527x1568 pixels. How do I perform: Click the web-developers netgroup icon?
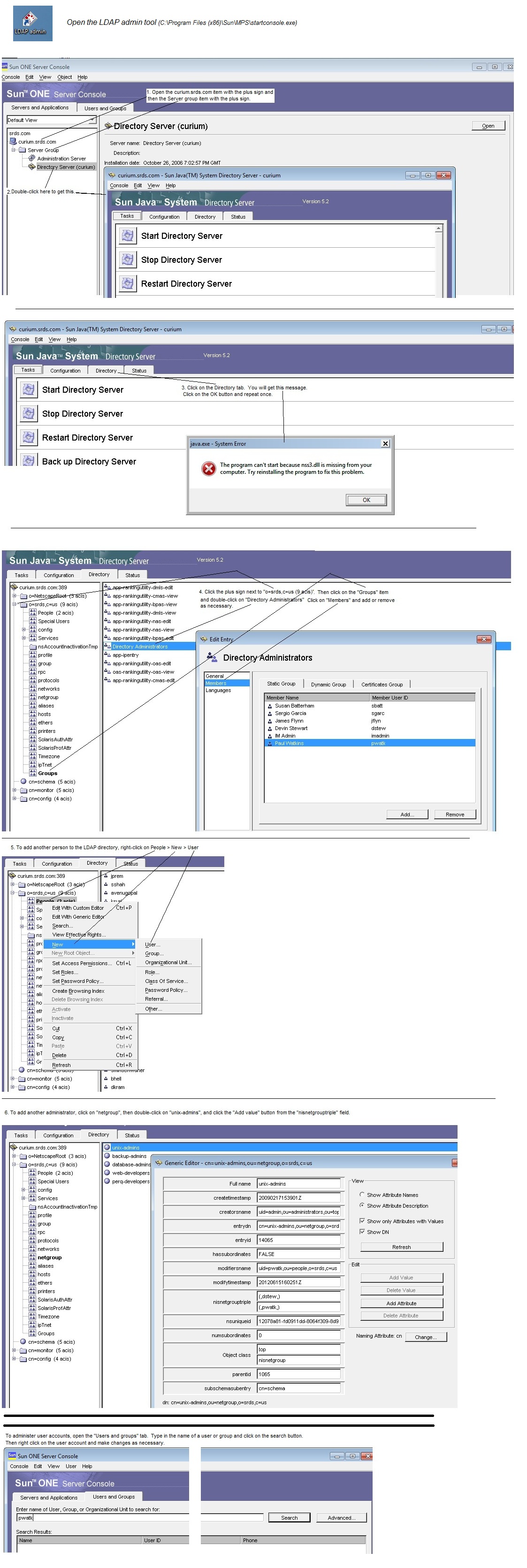[x=107, y=1173]
